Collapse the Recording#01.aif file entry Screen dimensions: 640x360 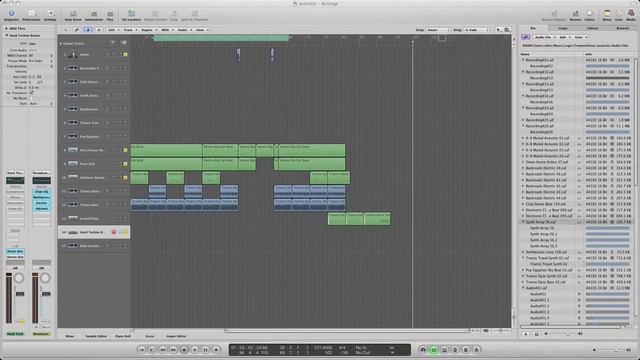[523, 60]
